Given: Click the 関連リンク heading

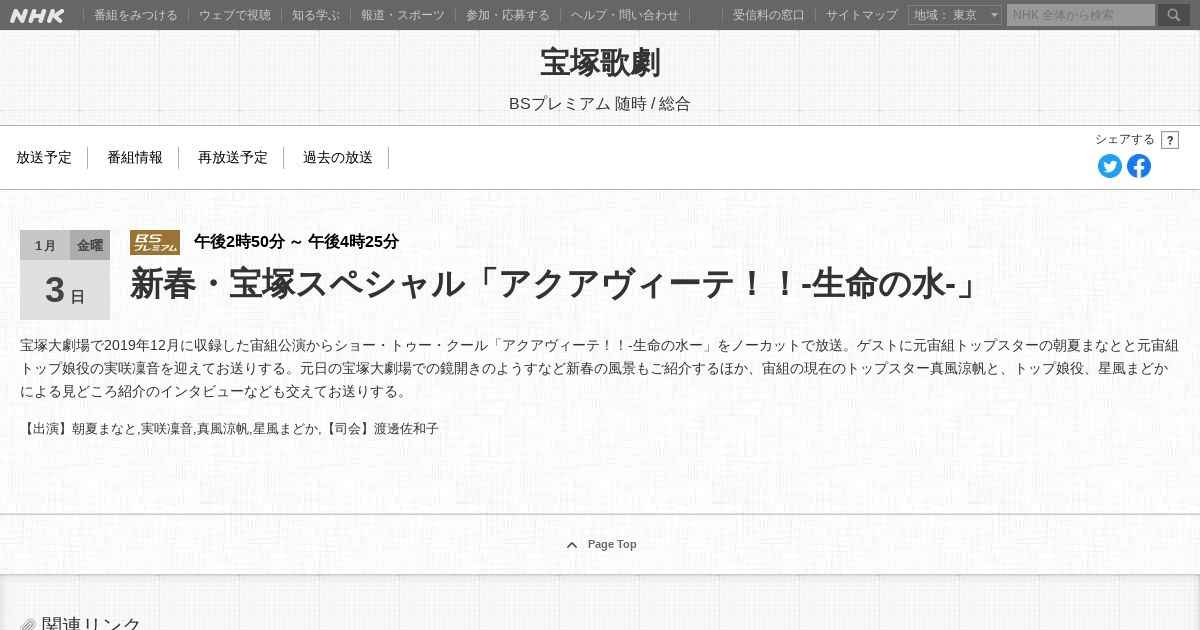Looking at the screenshot, I should (92, 624).
